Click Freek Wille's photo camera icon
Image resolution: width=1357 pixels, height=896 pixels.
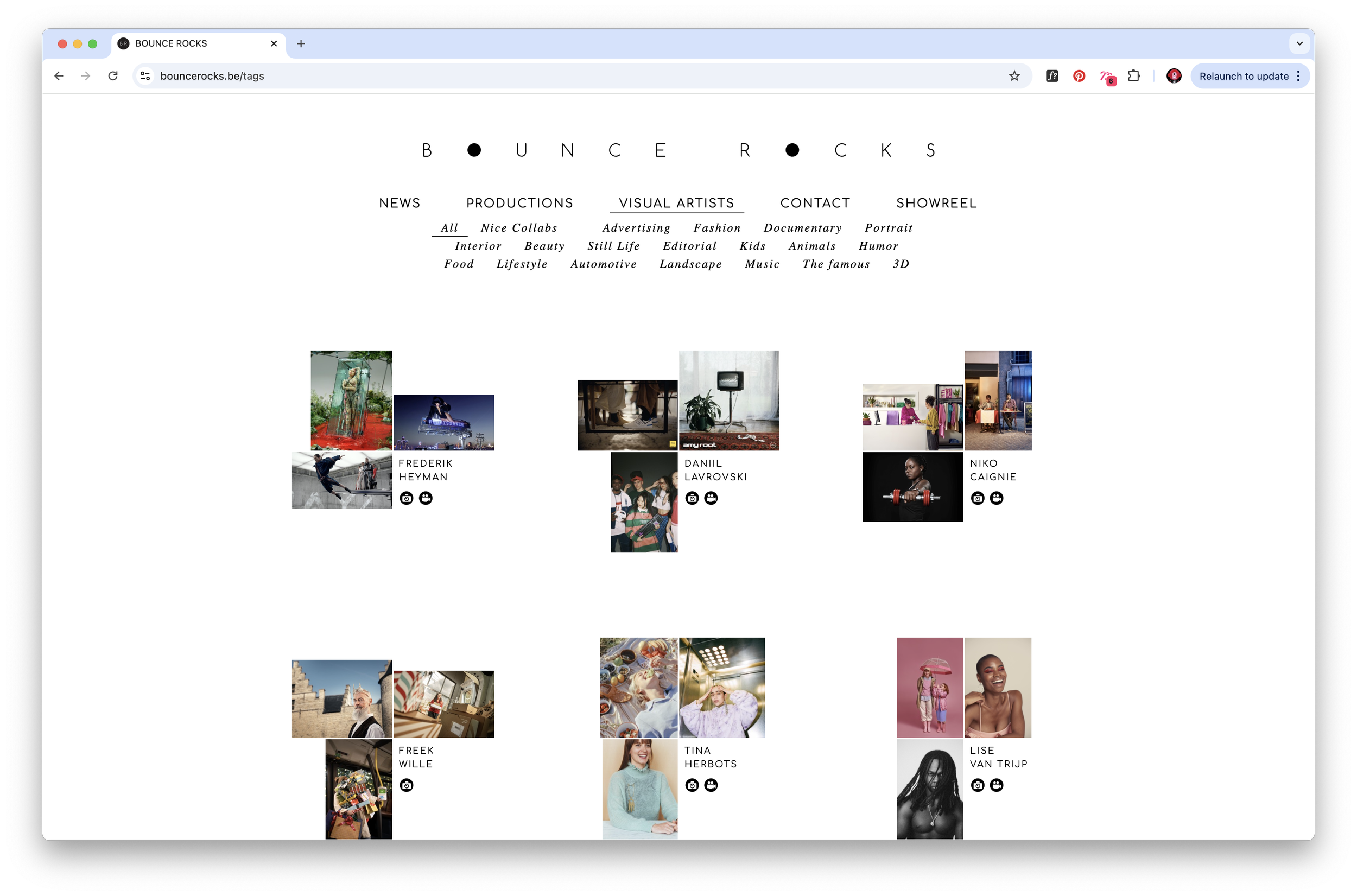(406, 785)
